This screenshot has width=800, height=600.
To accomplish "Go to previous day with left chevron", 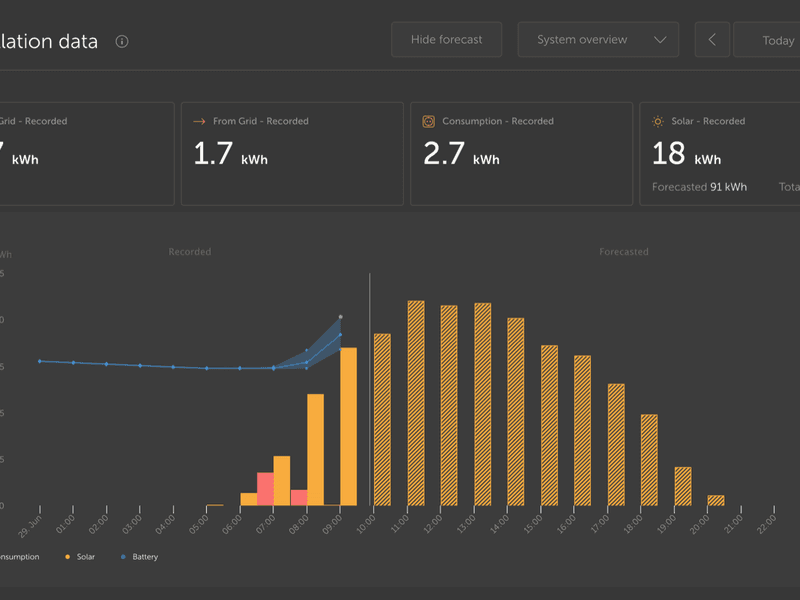I will click(x=712, y=39).
